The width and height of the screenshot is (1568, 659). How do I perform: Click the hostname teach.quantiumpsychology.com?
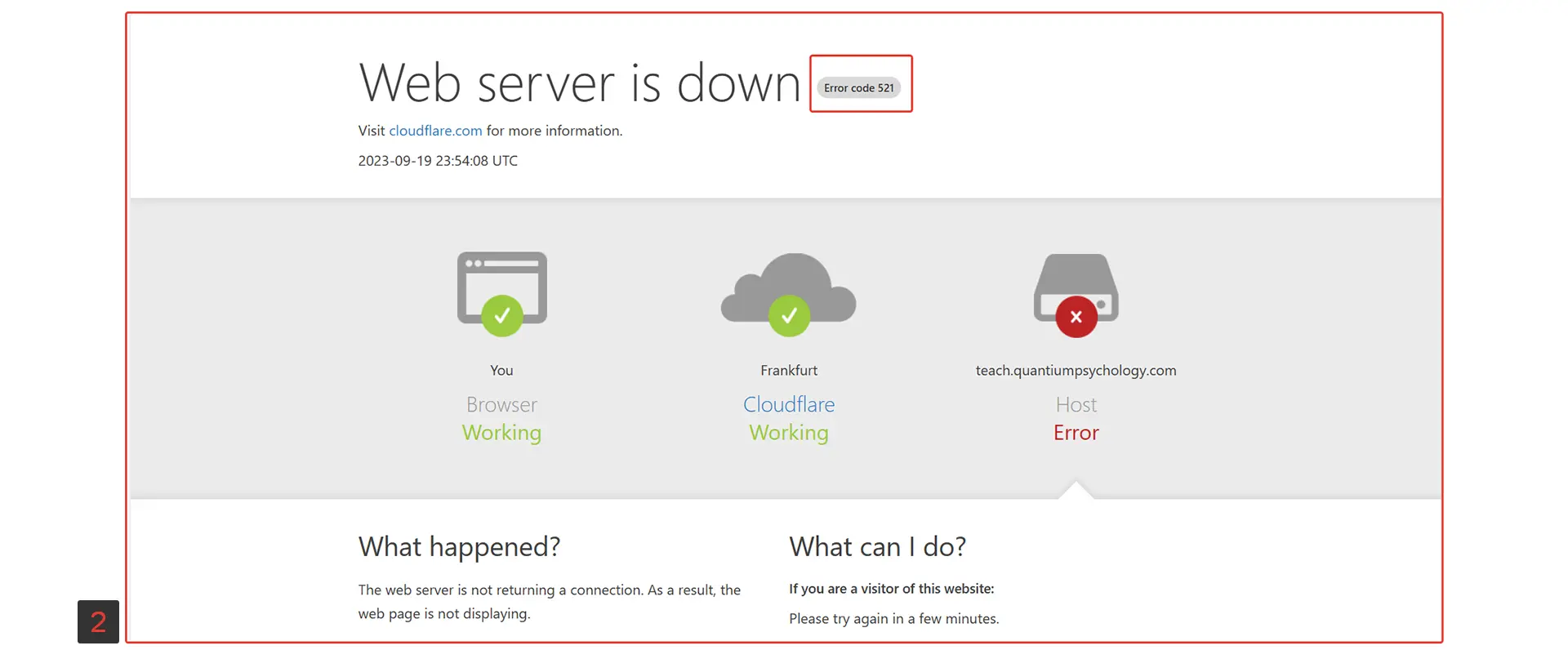tap(1076, 371)
